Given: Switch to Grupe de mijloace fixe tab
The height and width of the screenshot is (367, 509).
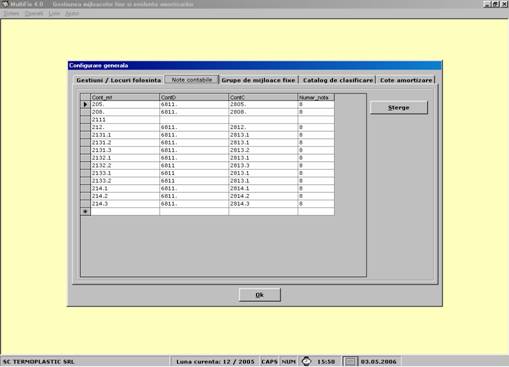Looking at the screenshot, I should point(258,80).
